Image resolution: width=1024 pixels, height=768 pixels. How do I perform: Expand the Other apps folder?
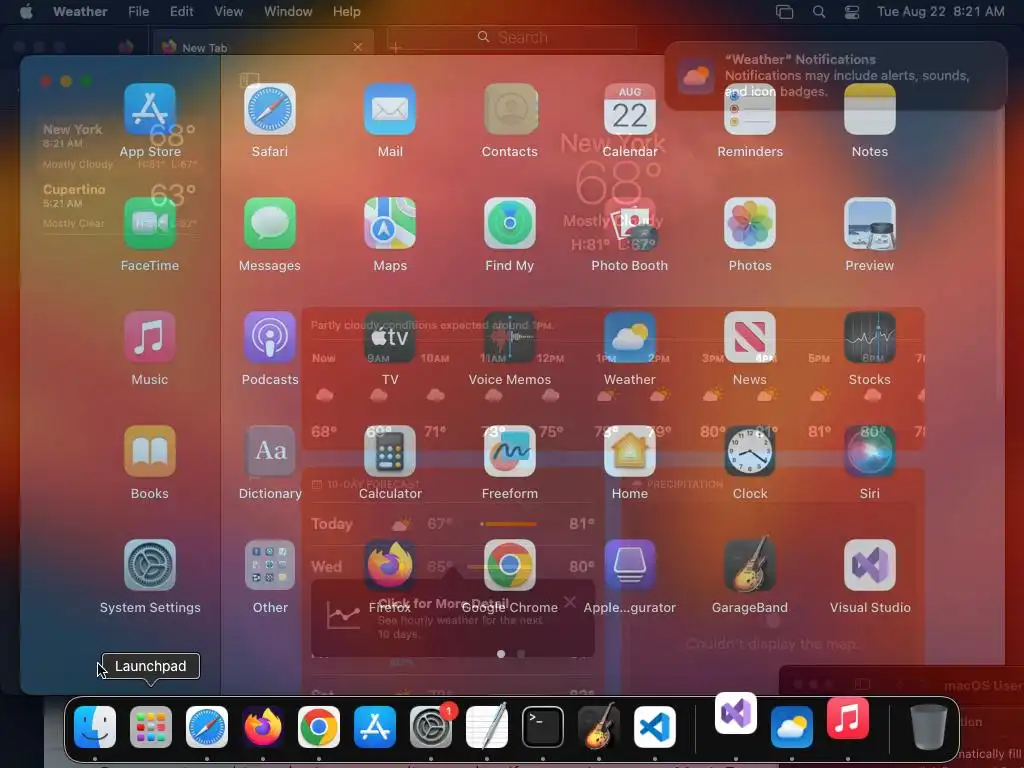[x=270, y=565]
